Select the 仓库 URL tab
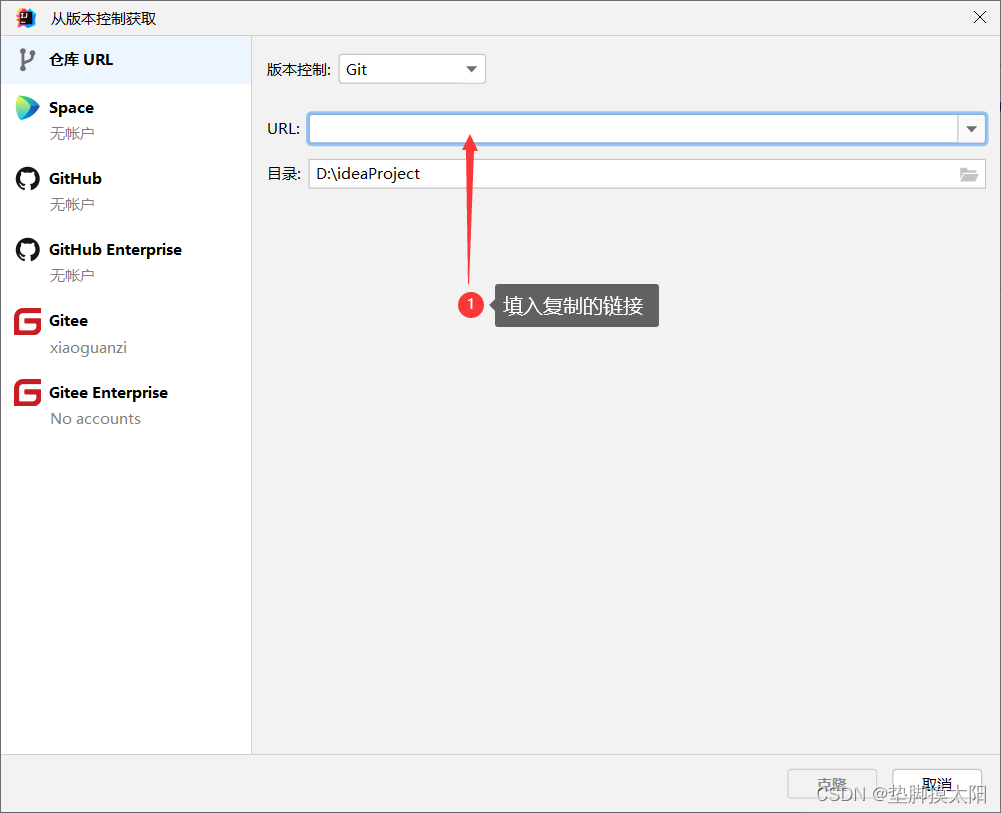1001x813 pixels. (126, 59)
